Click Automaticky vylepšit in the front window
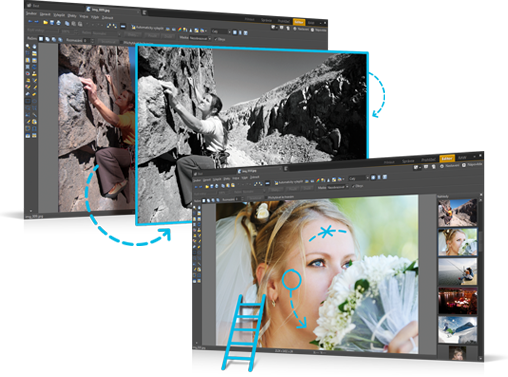508x377 pixels. [x=289, y=182]
